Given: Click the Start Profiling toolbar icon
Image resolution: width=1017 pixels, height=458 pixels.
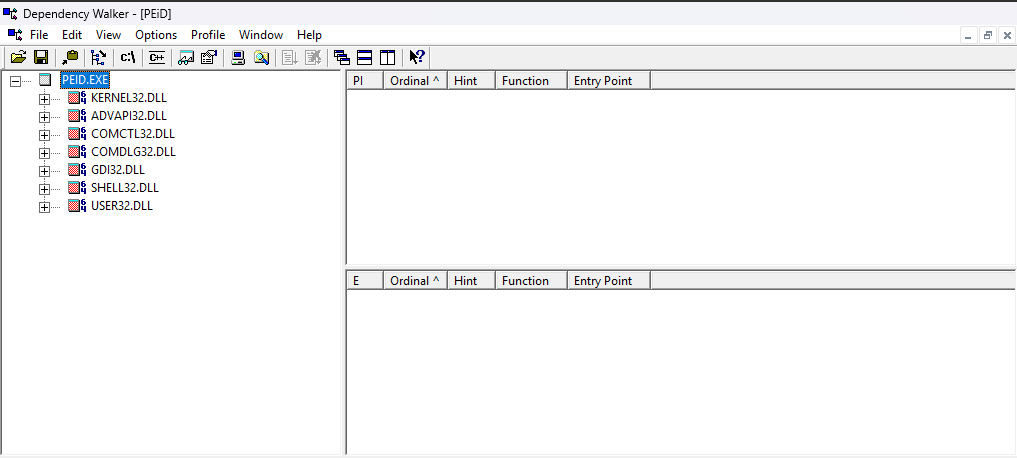Looking at the screenshot, I should pos(290,57).
